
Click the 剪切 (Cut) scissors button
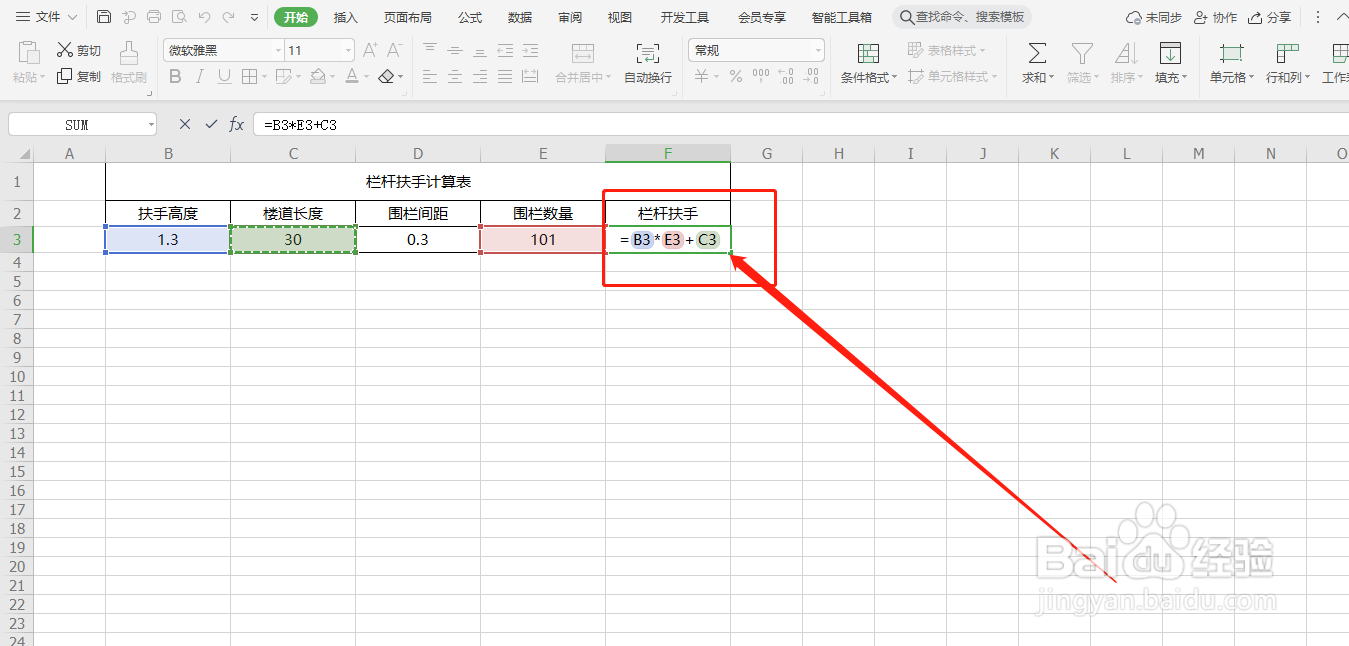coord(79,50)
